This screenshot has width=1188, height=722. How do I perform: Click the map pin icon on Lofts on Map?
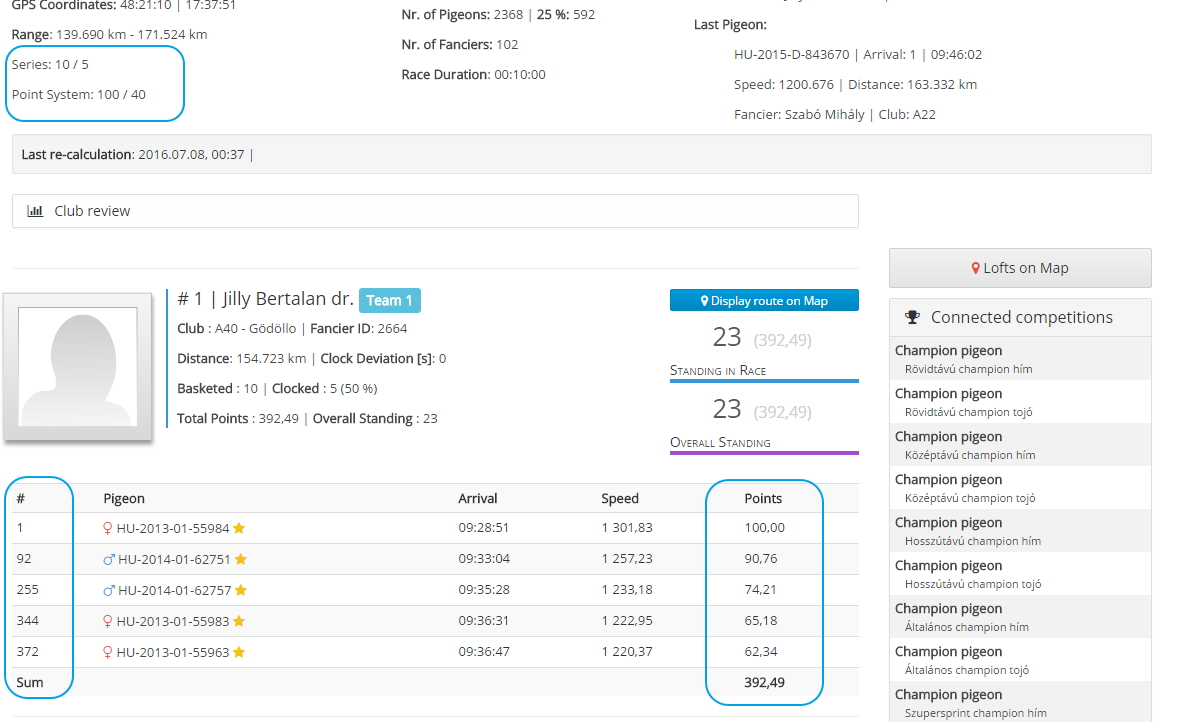976,268
